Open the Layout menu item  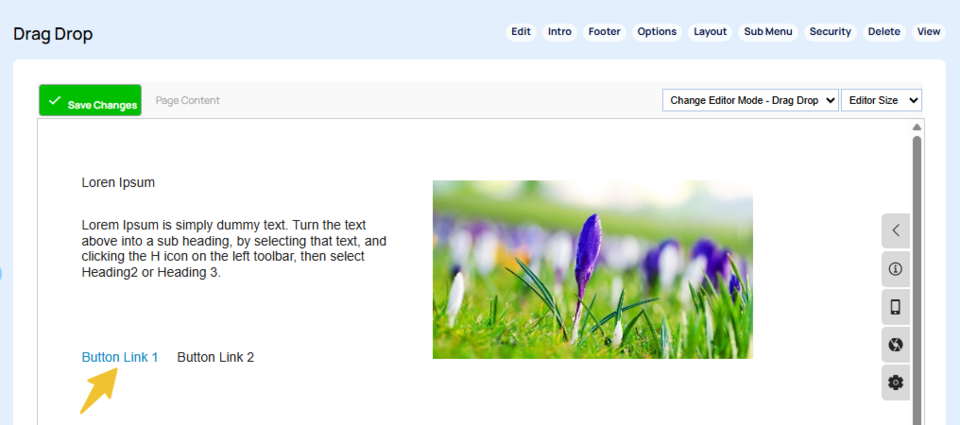(x=710, y=32)
